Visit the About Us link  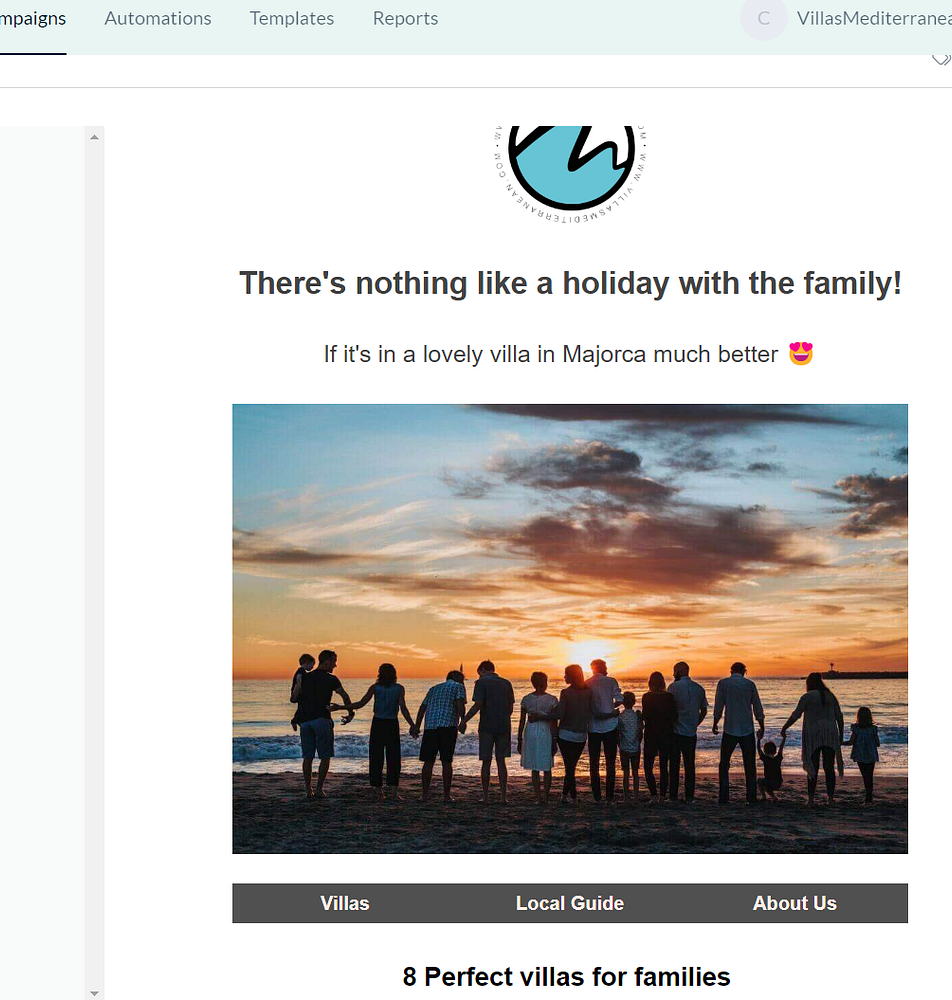tap(795, 903)
